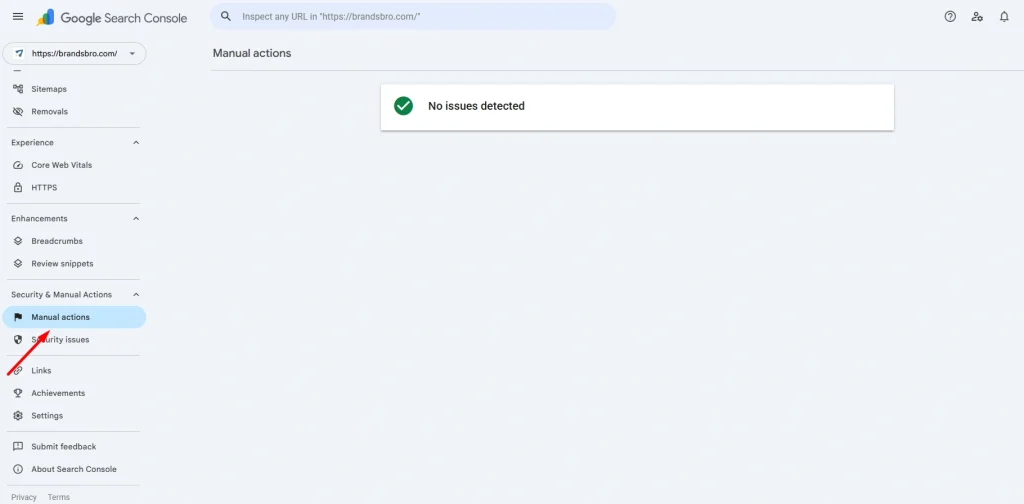Open the brandsbro.com property selector dropdown
This screenshot has height=504, width=1024.
coord(74,54)
